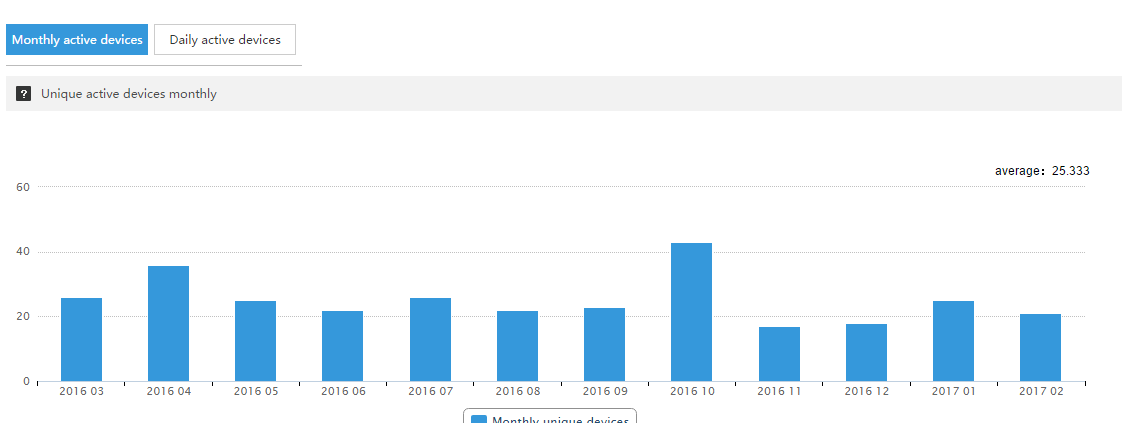Click the question mark help icon
The image size is (1122, 423).
click(x=24, y=94)
